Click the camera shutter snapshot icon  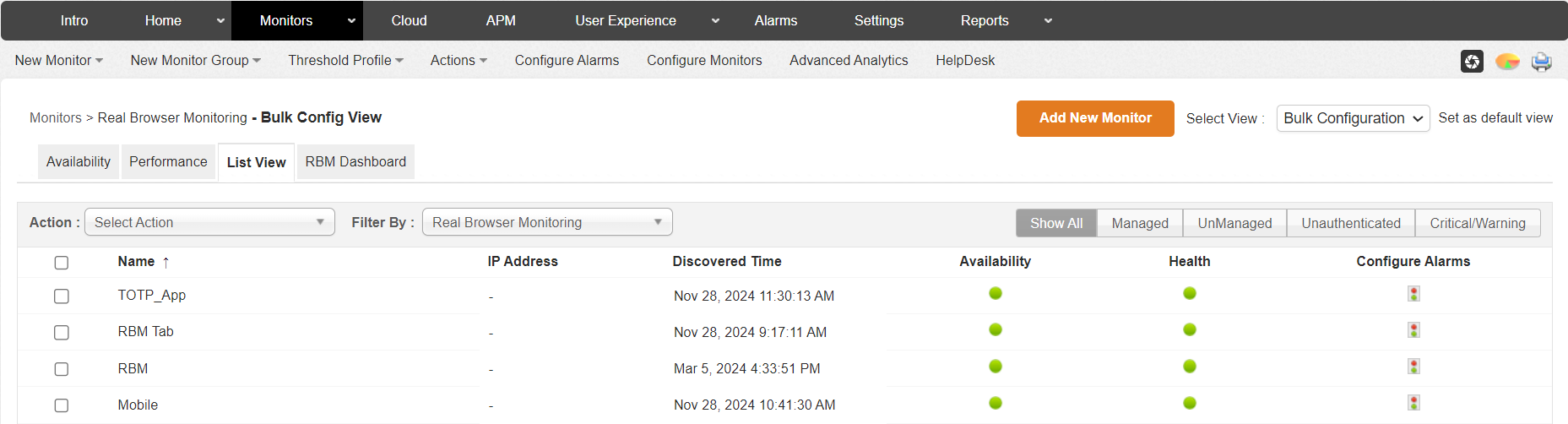1472,61
